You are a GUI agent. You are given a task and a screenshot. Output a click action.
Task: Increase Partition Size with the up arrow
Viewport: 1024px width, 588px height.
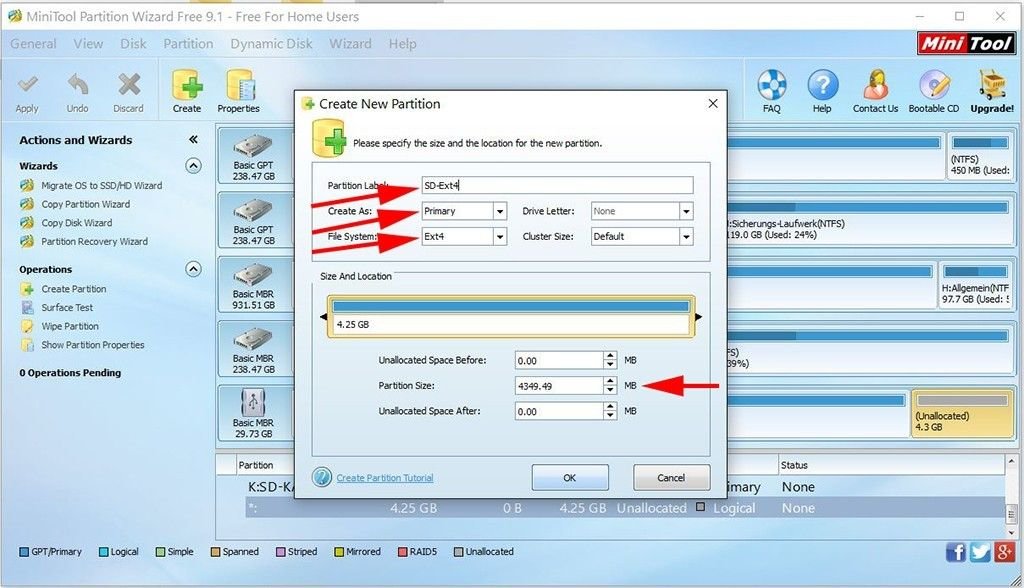(610, 382)
